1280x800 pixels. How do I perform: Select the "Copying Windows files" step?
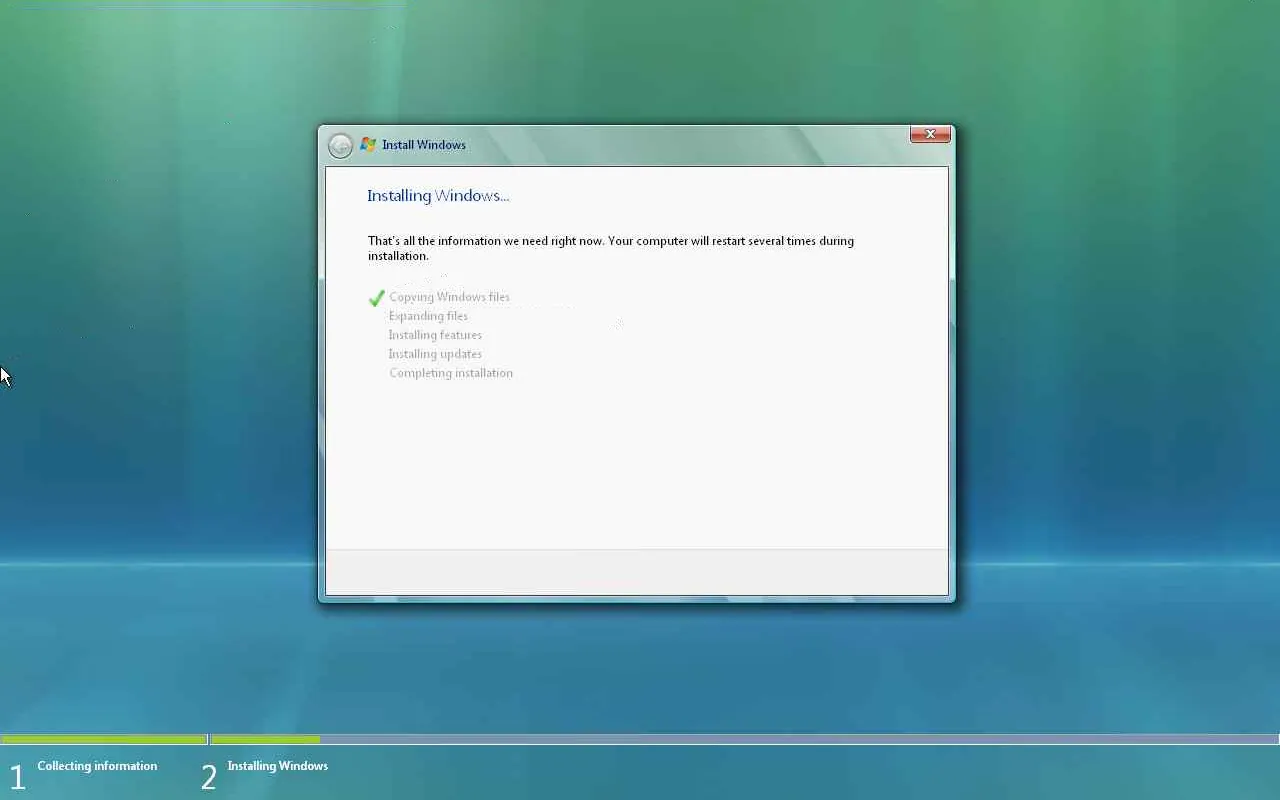coord(449,297)
